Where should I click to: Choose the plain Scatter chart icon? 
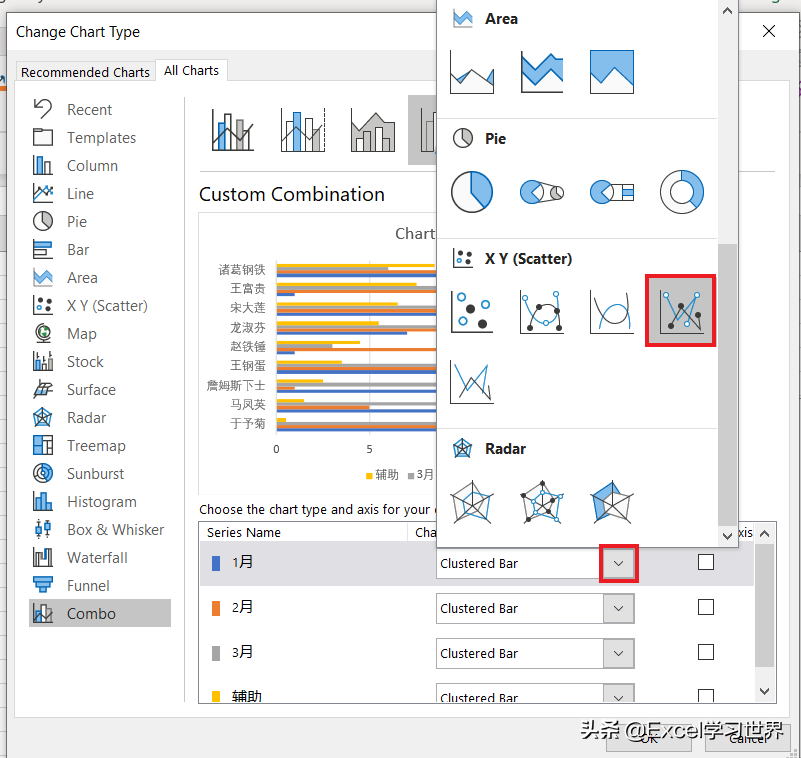pyautogui.click(x=472, y=312)
